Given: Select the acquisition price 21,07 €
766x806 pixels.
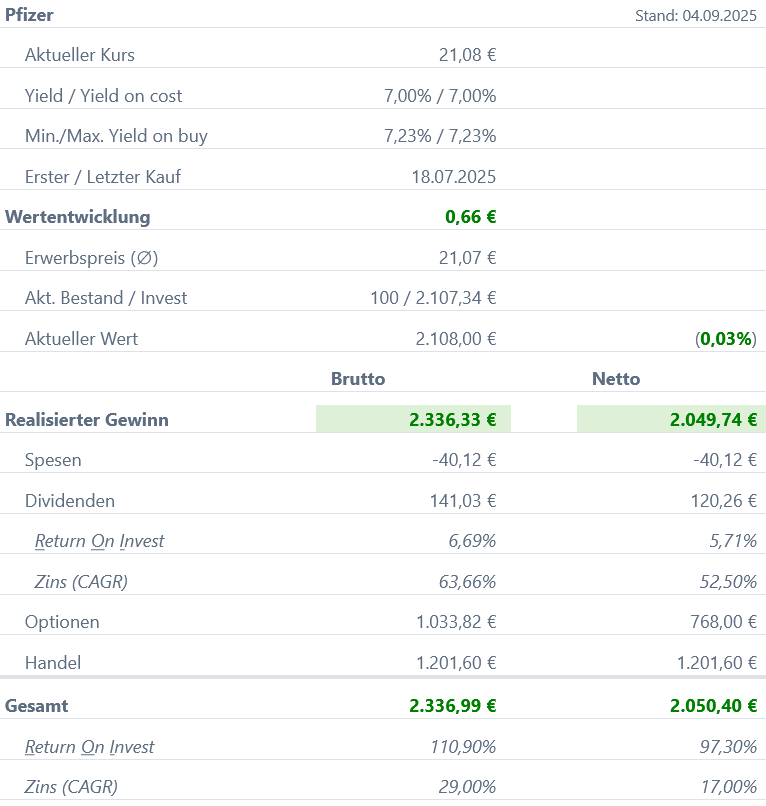Looking at the screenshot, I should 467,258.
